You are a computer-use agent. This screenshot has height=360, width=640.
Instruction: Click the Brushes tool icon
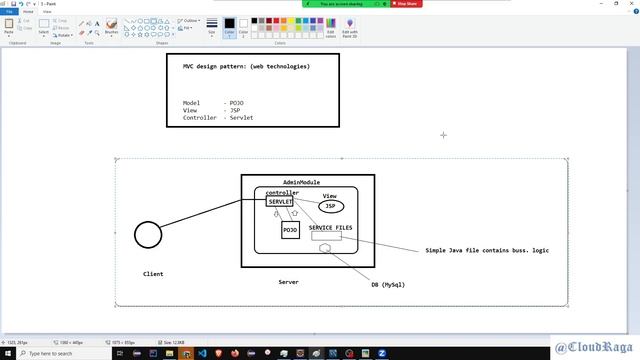(111, 24)
